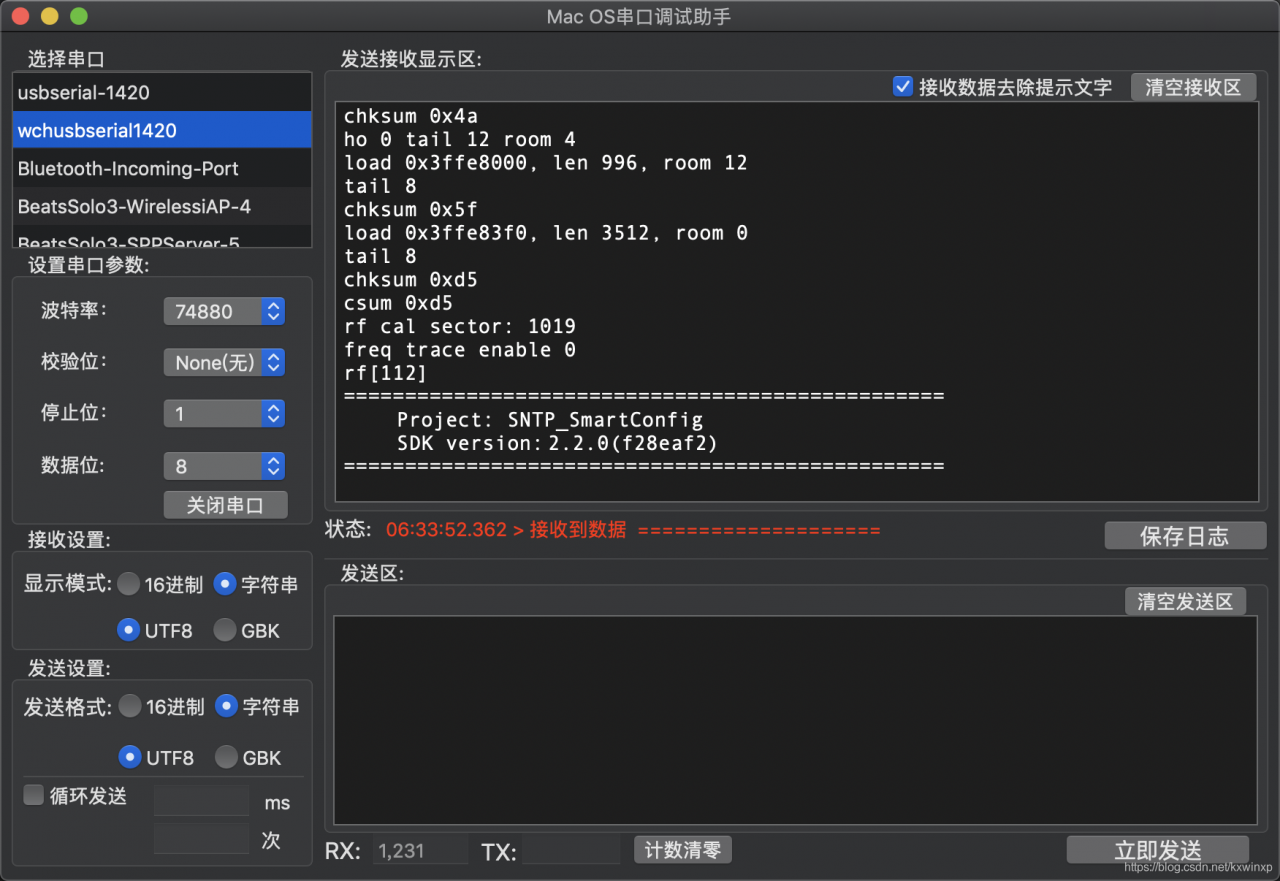Expand the stop bits dropdown showing 1
This screenshot has width=1280, height=881.
coord(224,414)
